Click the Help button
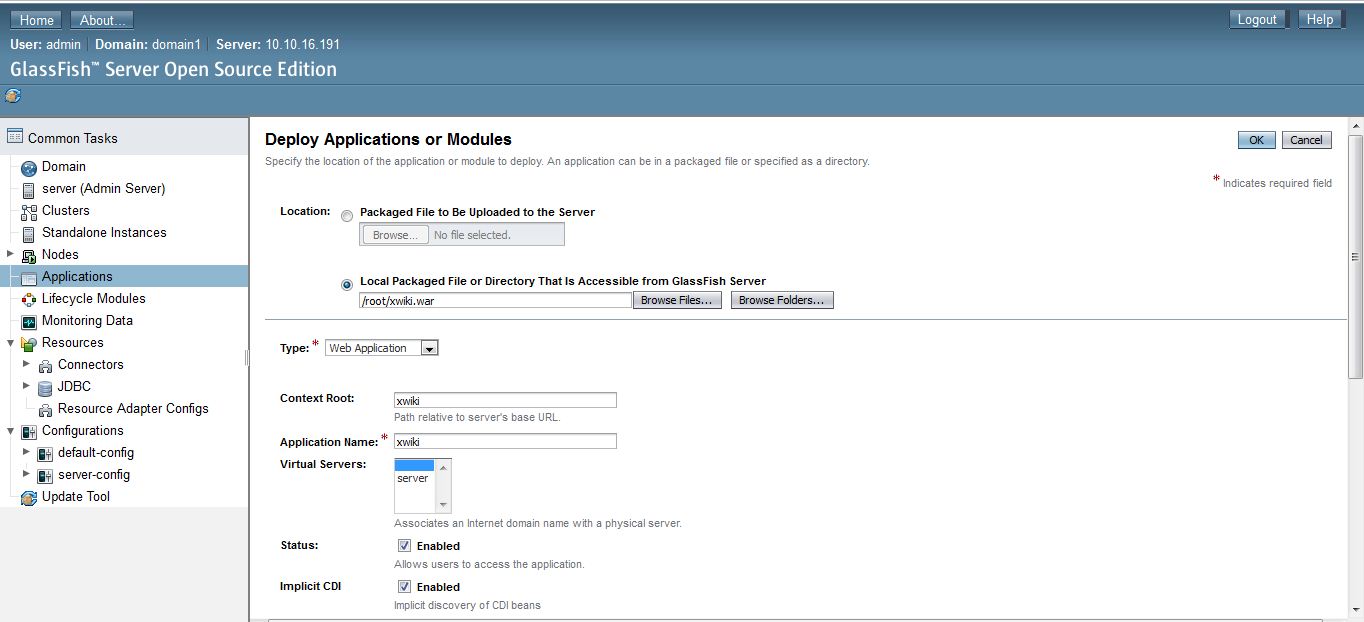This screenshot has height=622, width=1364. point(1320,19)
